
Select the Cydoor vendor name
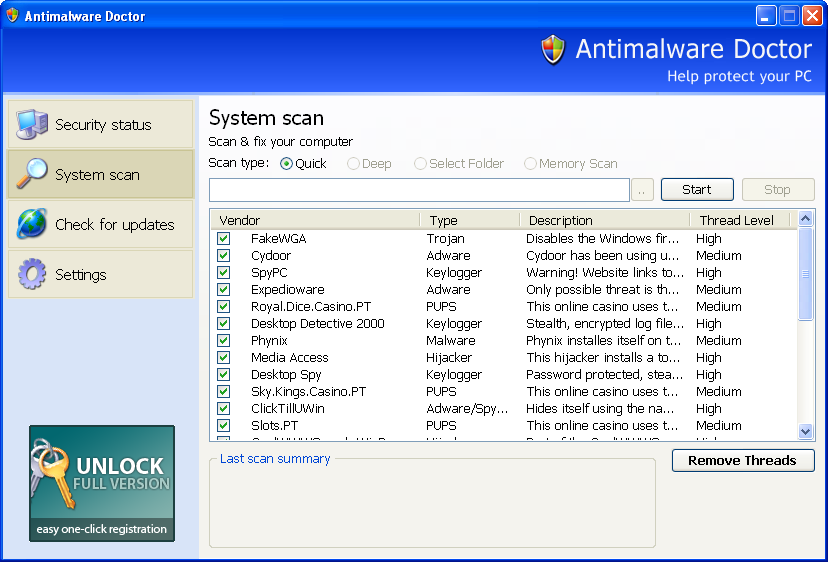click(x=271, y=256)
